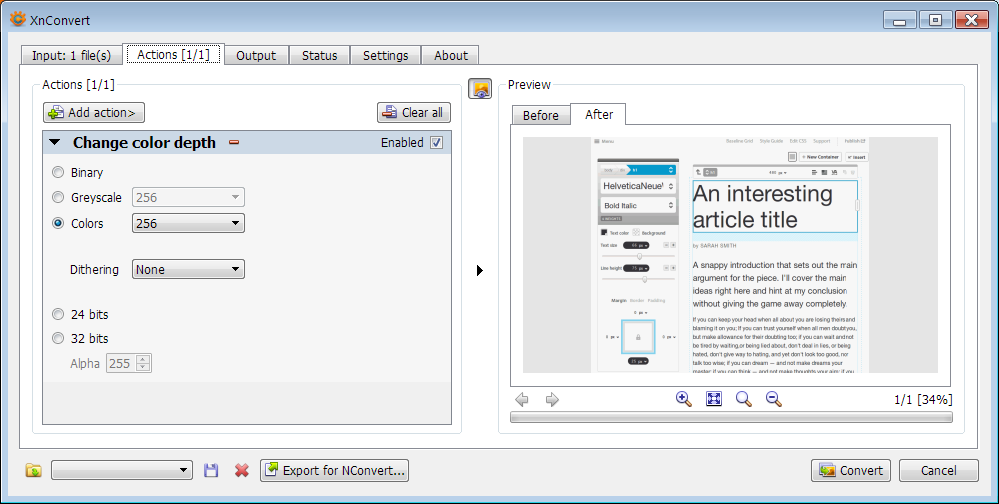Open the About tab
Screen dimensions: 999x504
click(450, 55)
